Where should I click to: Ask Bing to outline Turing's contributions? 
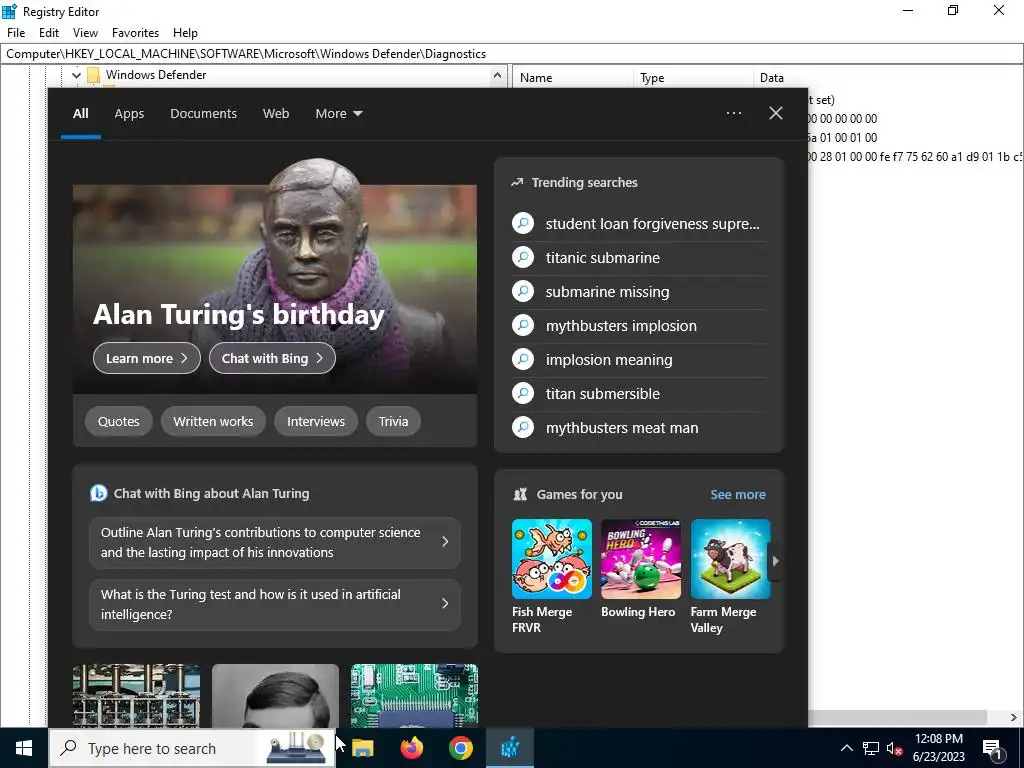click(275, 543)
